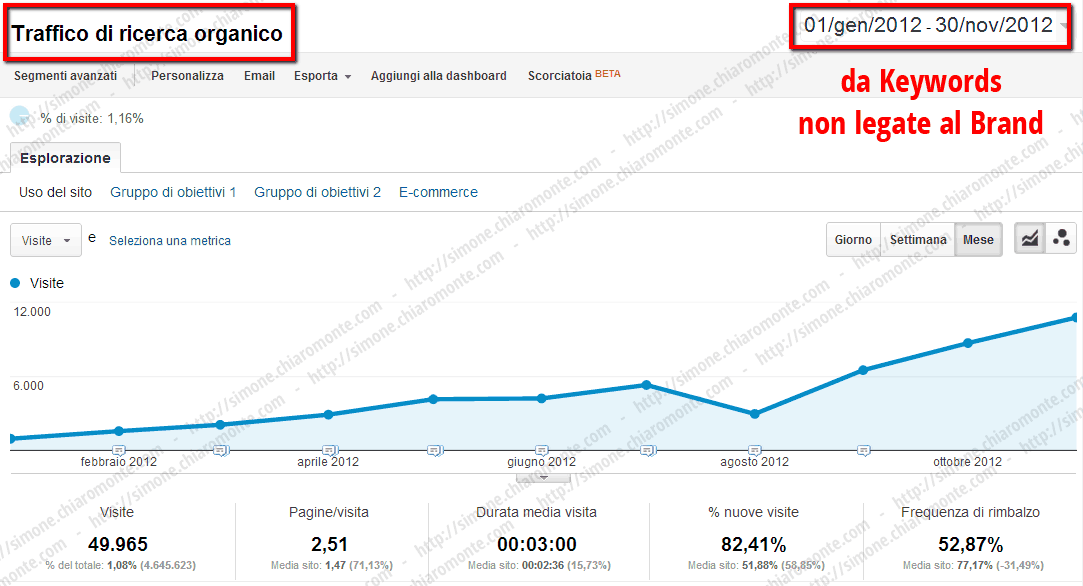Open the annotation marker below May data point
This screenshot has height=586, width=1083.
434,451
